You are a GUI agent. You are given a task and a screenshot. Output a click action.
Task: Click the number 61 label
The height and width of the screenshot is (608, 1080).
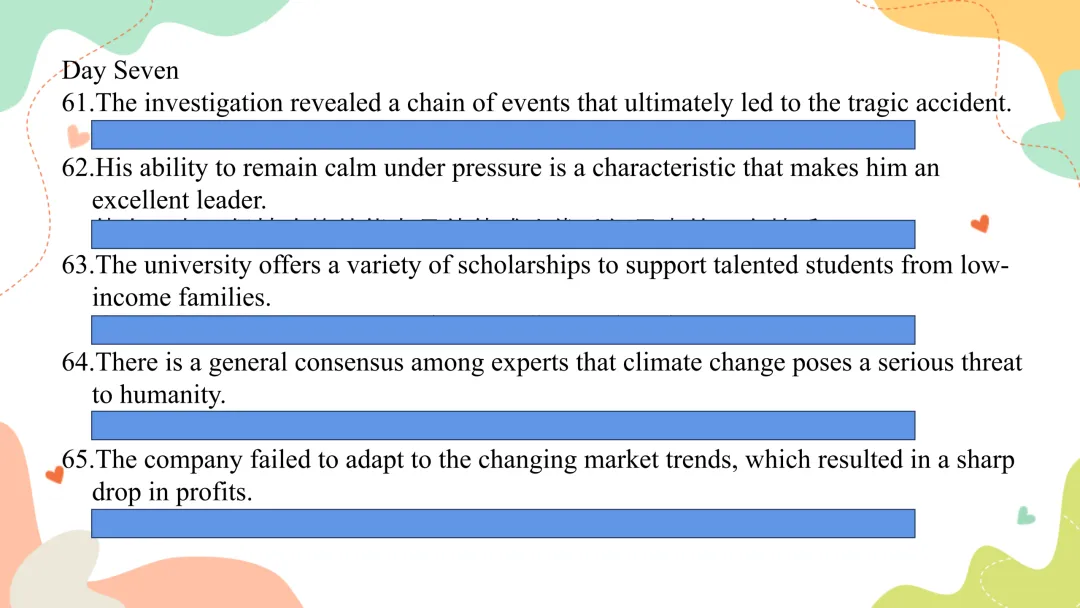[77, 103]
